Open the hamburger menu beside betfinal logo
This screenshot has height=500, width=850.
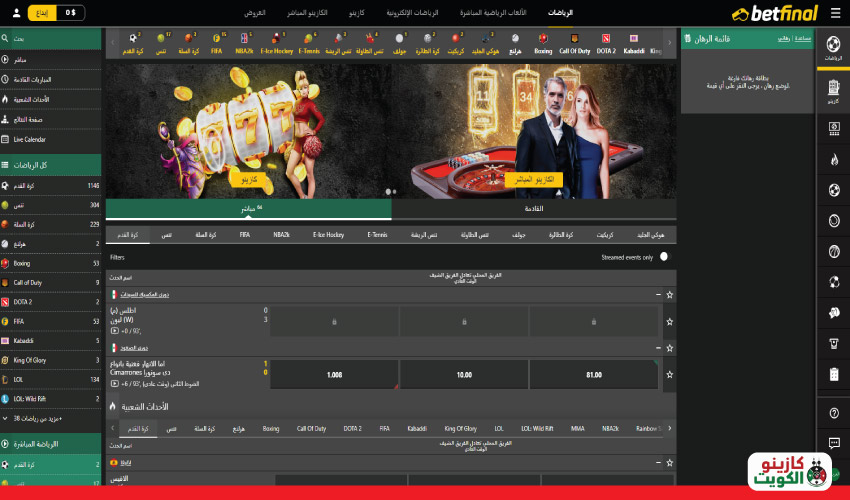834,13
